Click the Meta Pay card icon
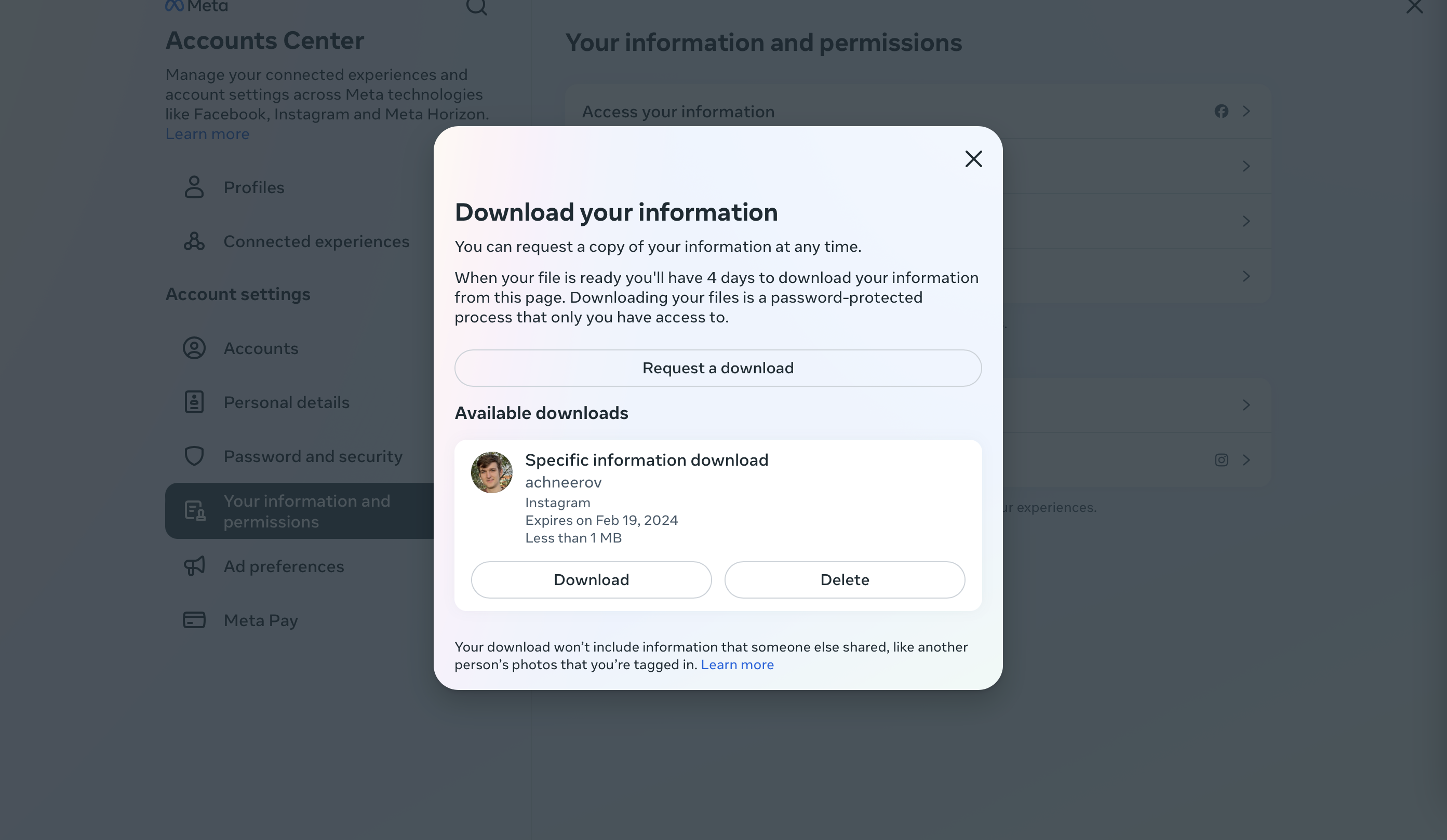 pyautogui.click(x=194, y=620)
